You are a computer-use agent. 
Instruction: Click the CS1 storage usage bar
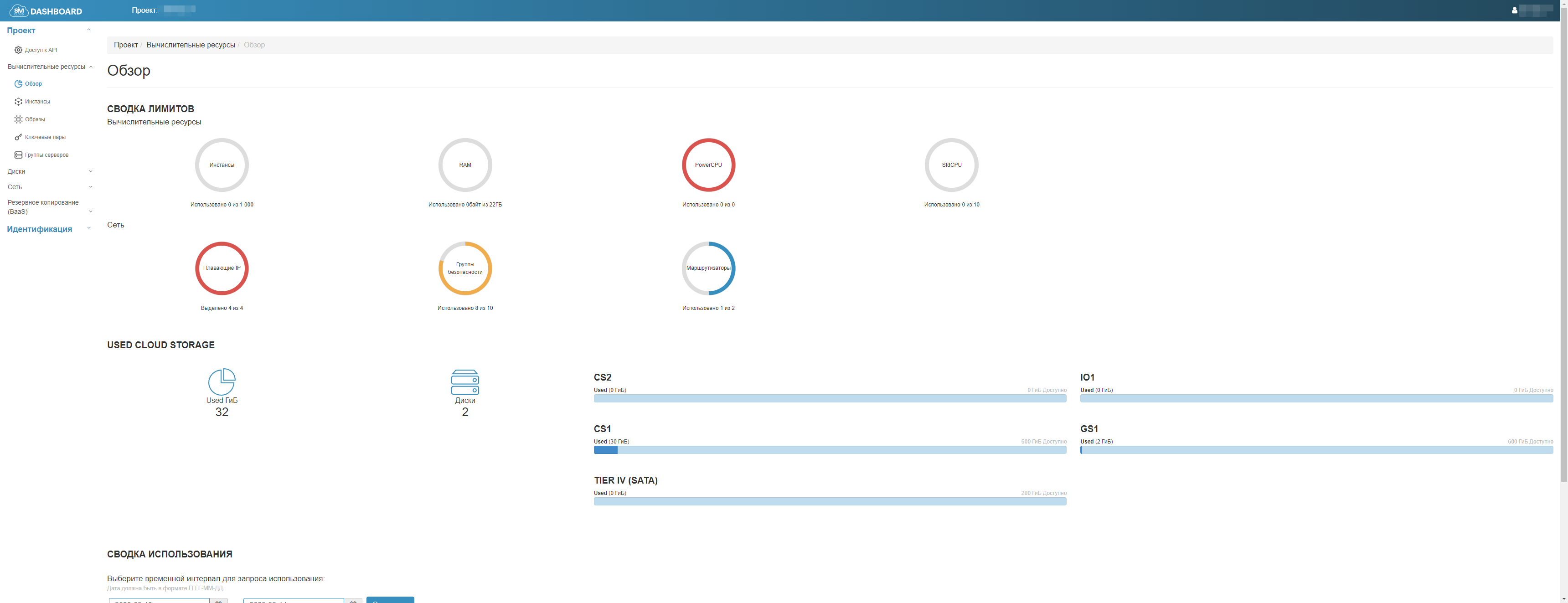(x=830, y=450)
